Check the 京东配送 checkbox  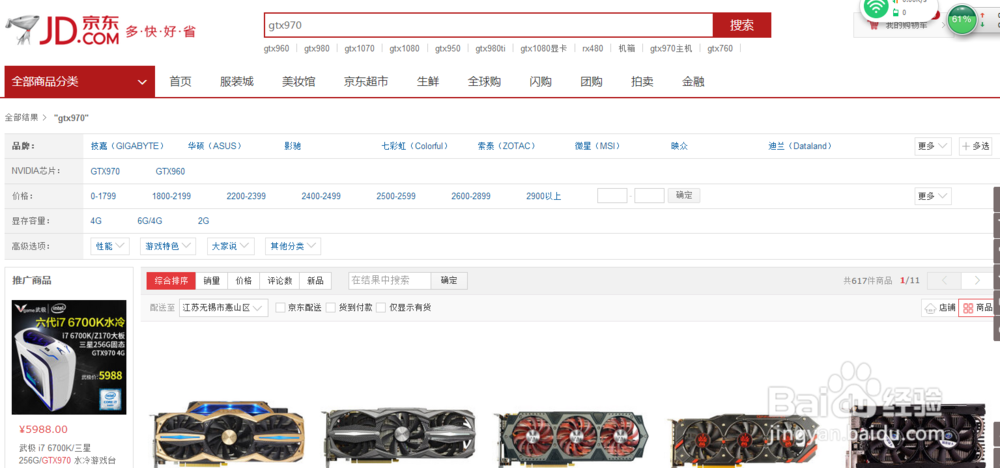coord(280,308)
